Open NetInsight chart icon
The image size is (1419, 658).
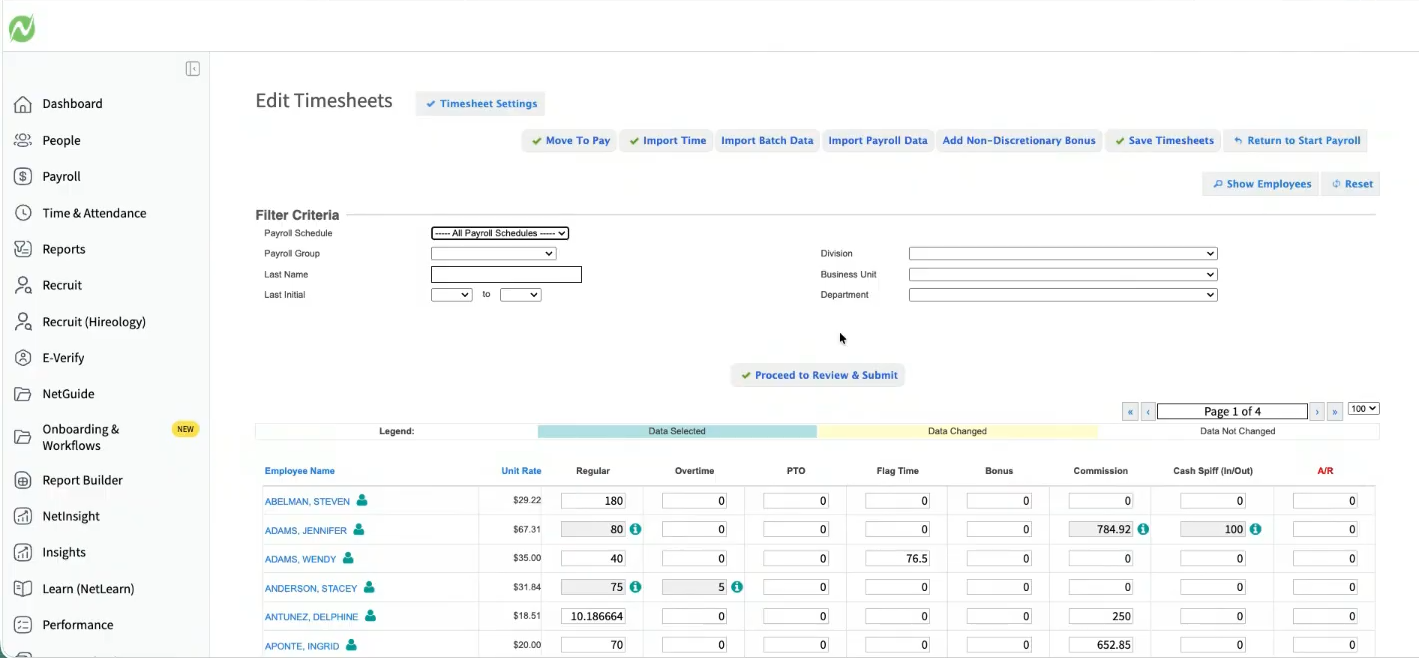pyautogui.click(x=23, y=516)
